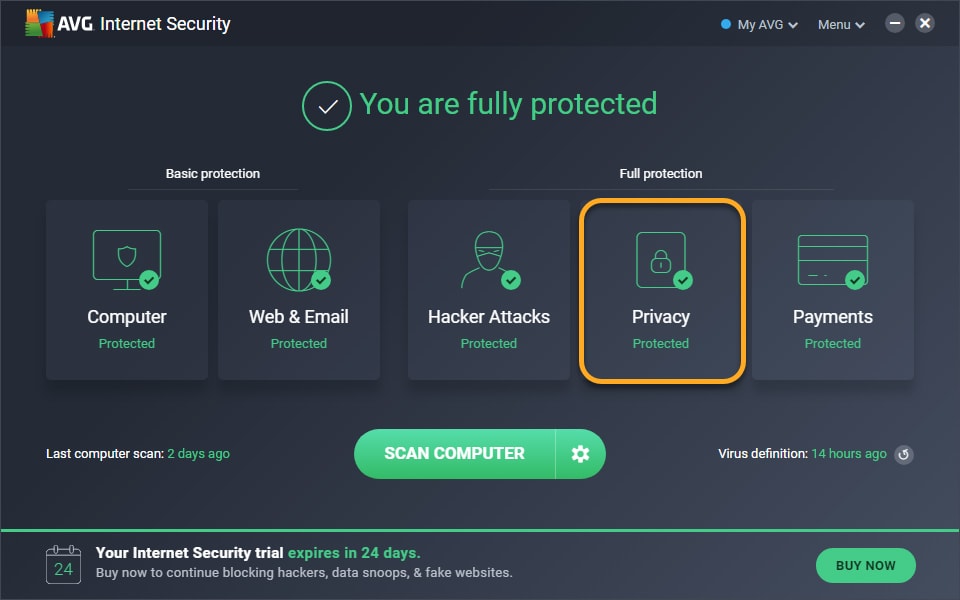Open the Computer protection tile
The image size is (960, 600).
126,290
